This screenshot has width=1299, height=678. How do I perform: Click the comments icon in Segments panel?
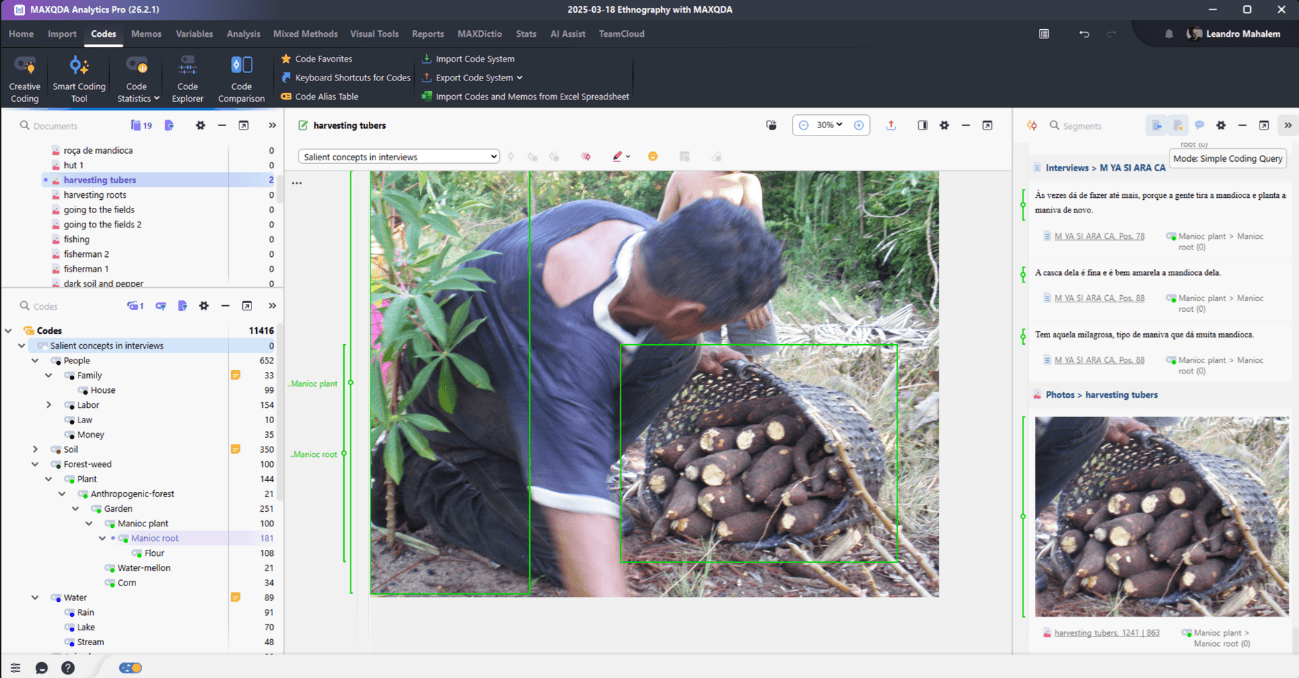click(x=1199, y=126)
